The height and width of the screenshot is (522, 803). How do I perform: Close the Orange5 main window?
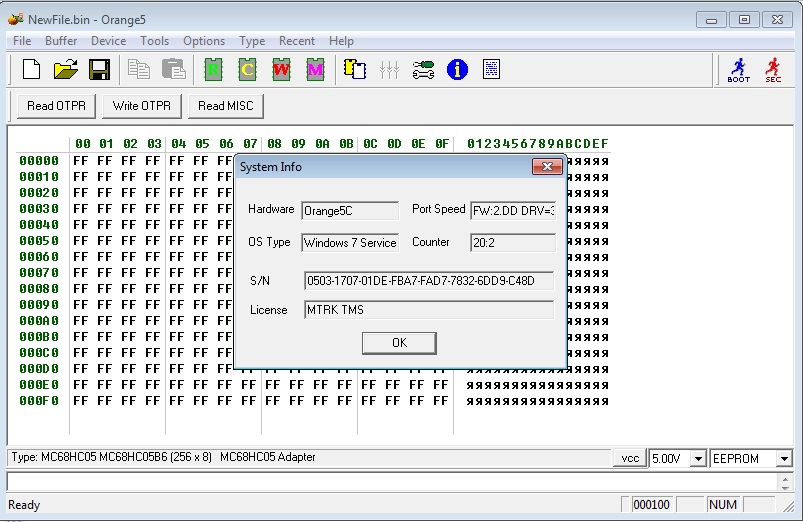[x=777, y=20]
